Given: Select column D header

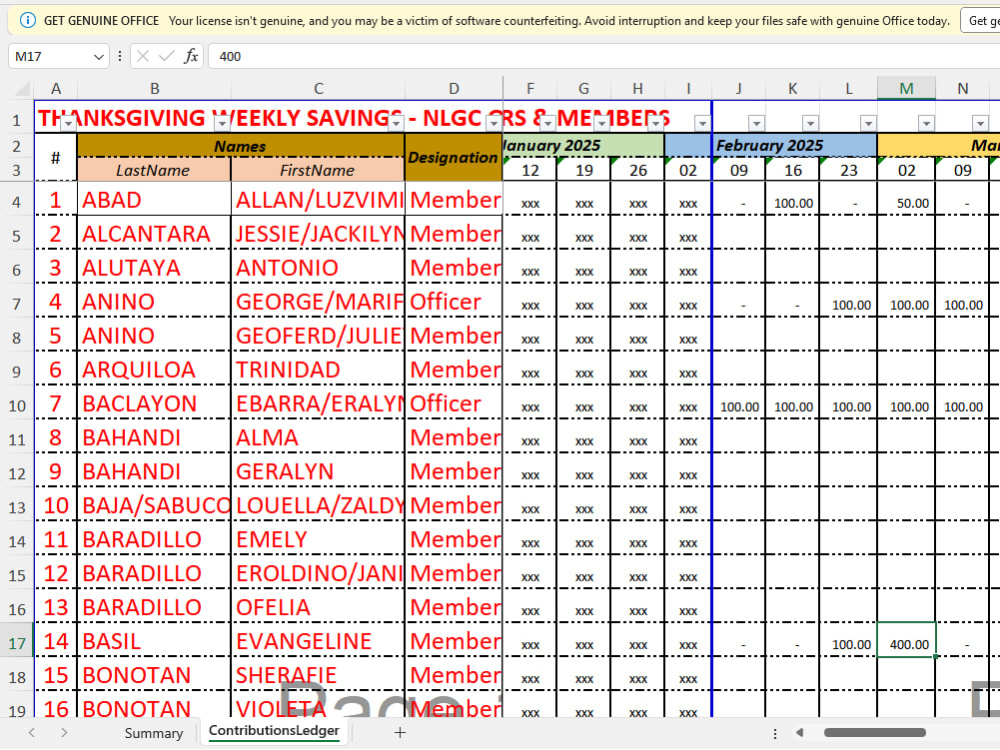Looking at the screenshot, I should (x=453, y=89).
